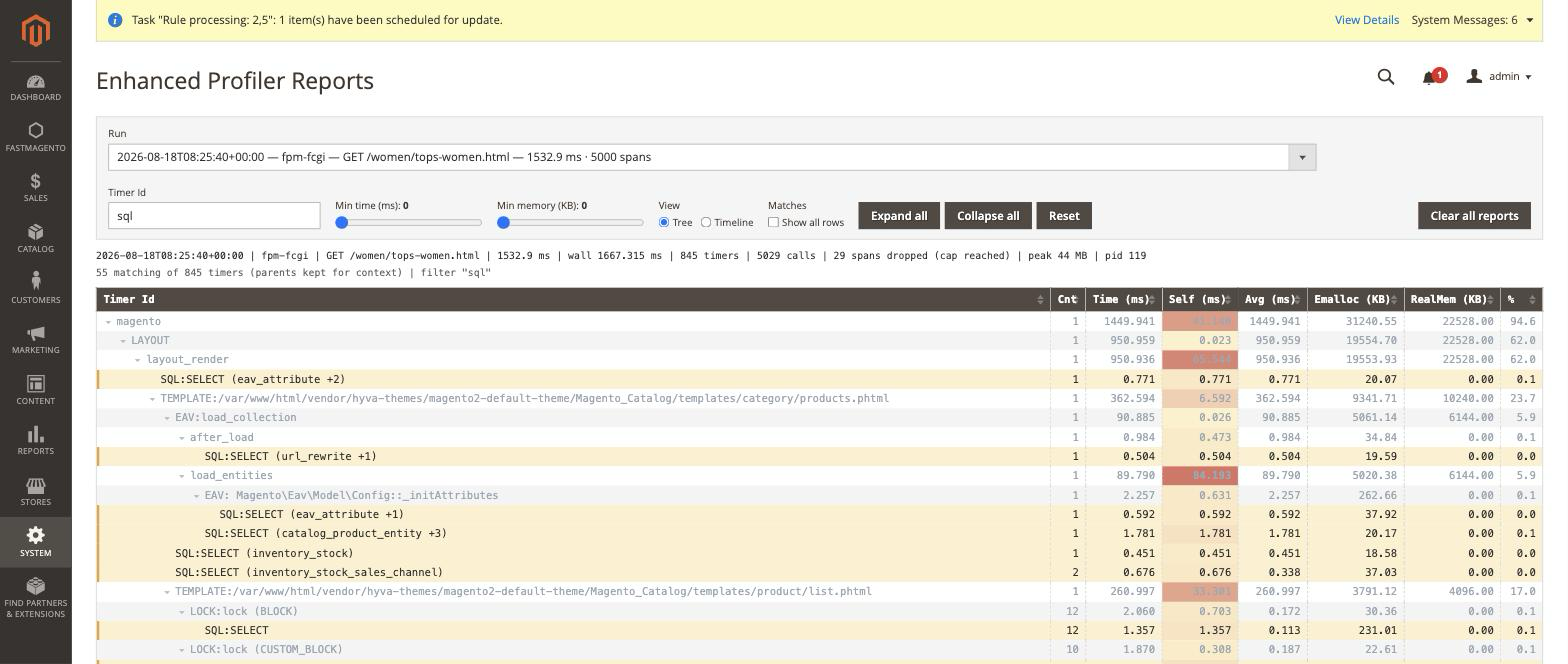Screen dimensions: 1568x664
Task: Collapse the LOCK:lock (BLOCK) node
Action: pyautogui.click(x=182, y=612)
